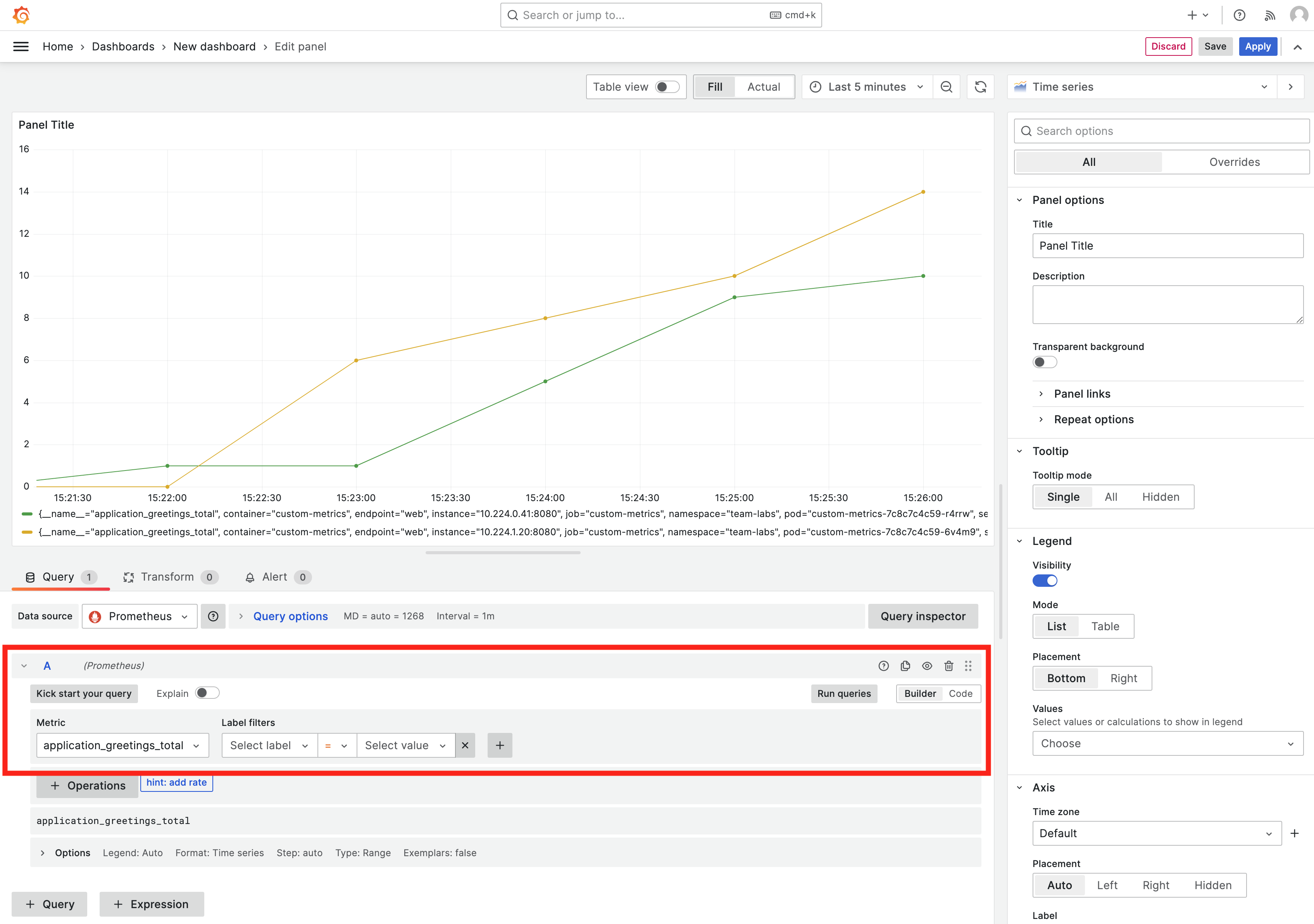
Task: Turn on the Explain switch
Action: [x=207, y=693]
